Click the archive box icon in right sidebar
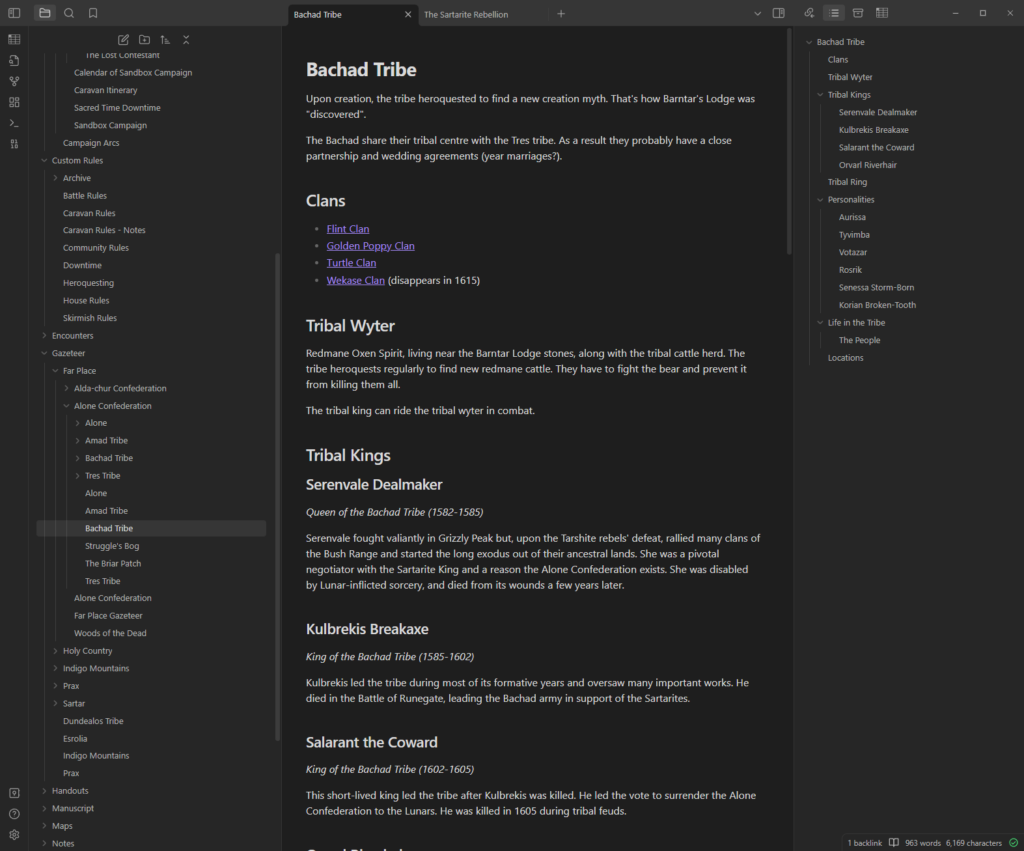 point(858,13)
